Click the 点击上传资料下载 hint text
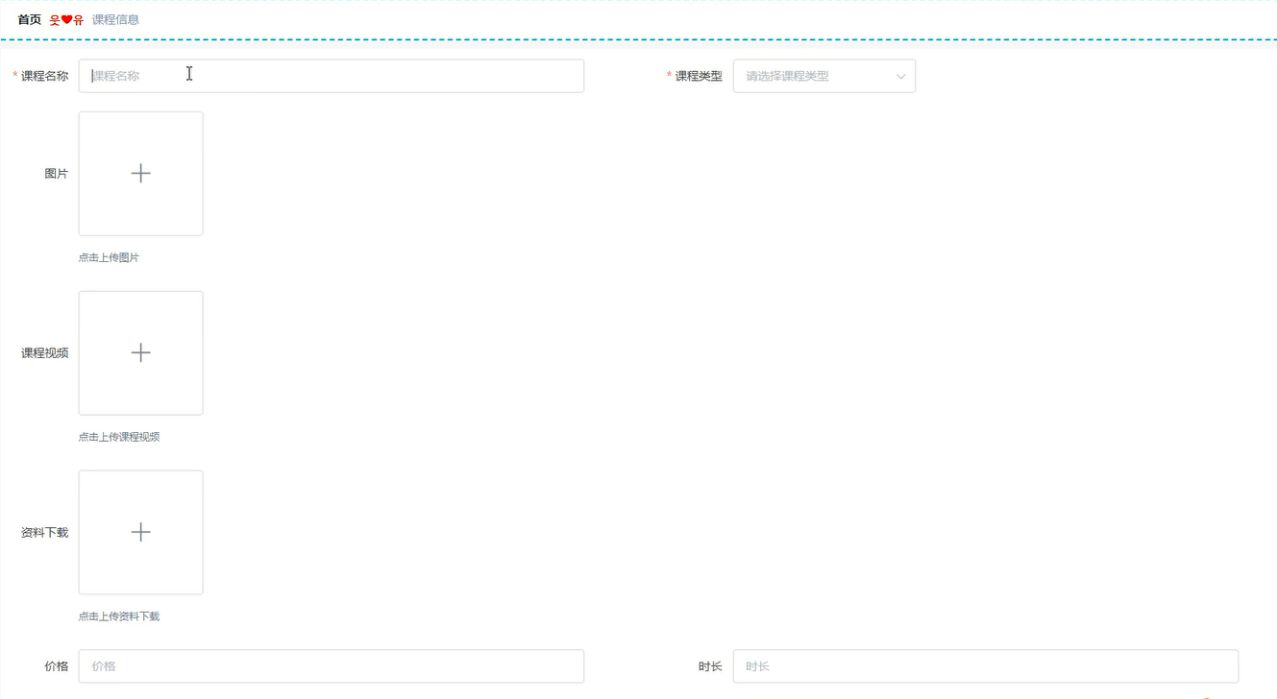Image resolution: width=1277 pixels, height=699 pixels. (119, 616)
